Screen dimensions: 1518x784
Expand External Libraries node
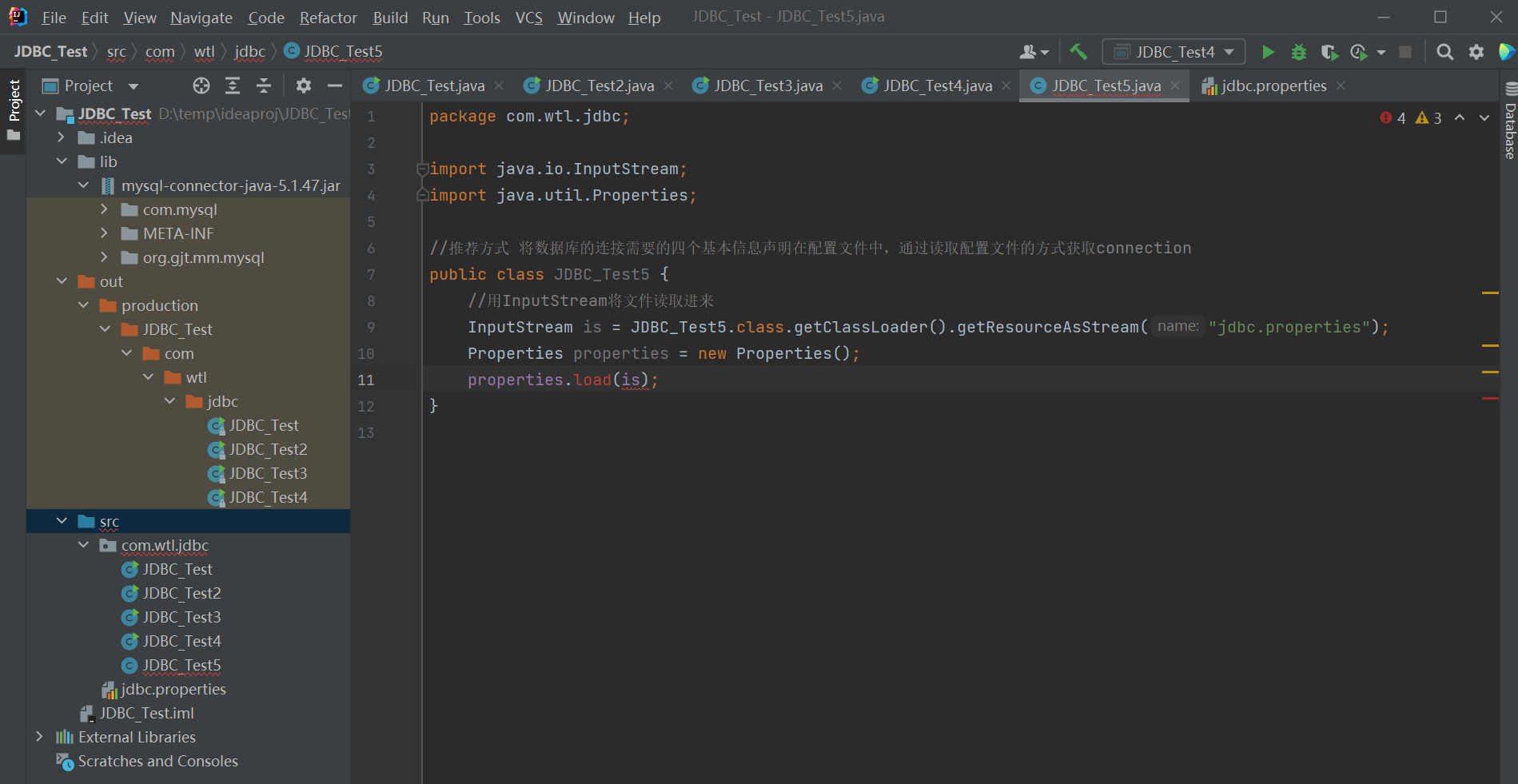pyautogui.click(x=40, y=737)
